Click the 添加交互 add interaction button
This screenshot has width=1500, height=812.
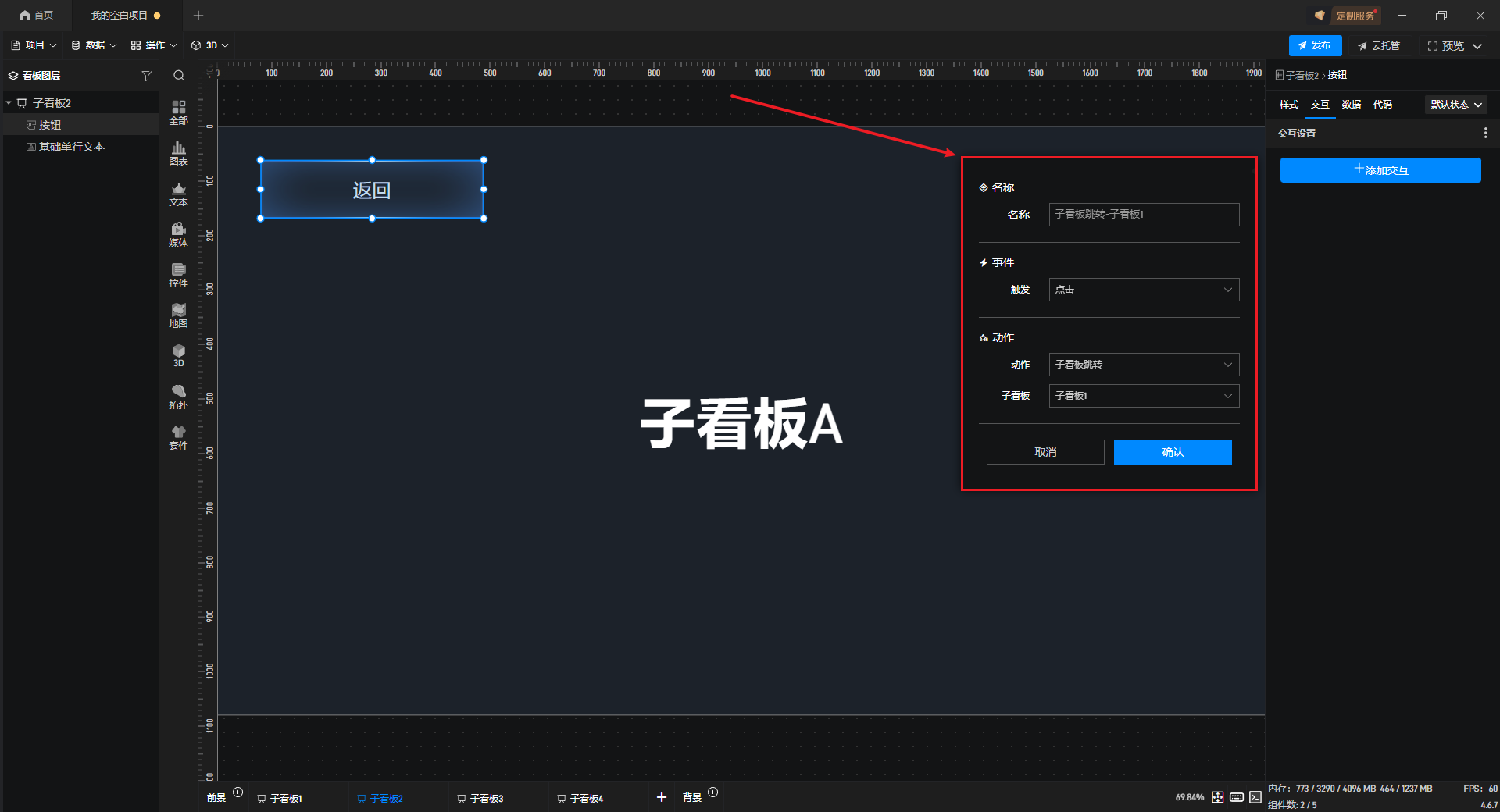[x=1380, y=170]
